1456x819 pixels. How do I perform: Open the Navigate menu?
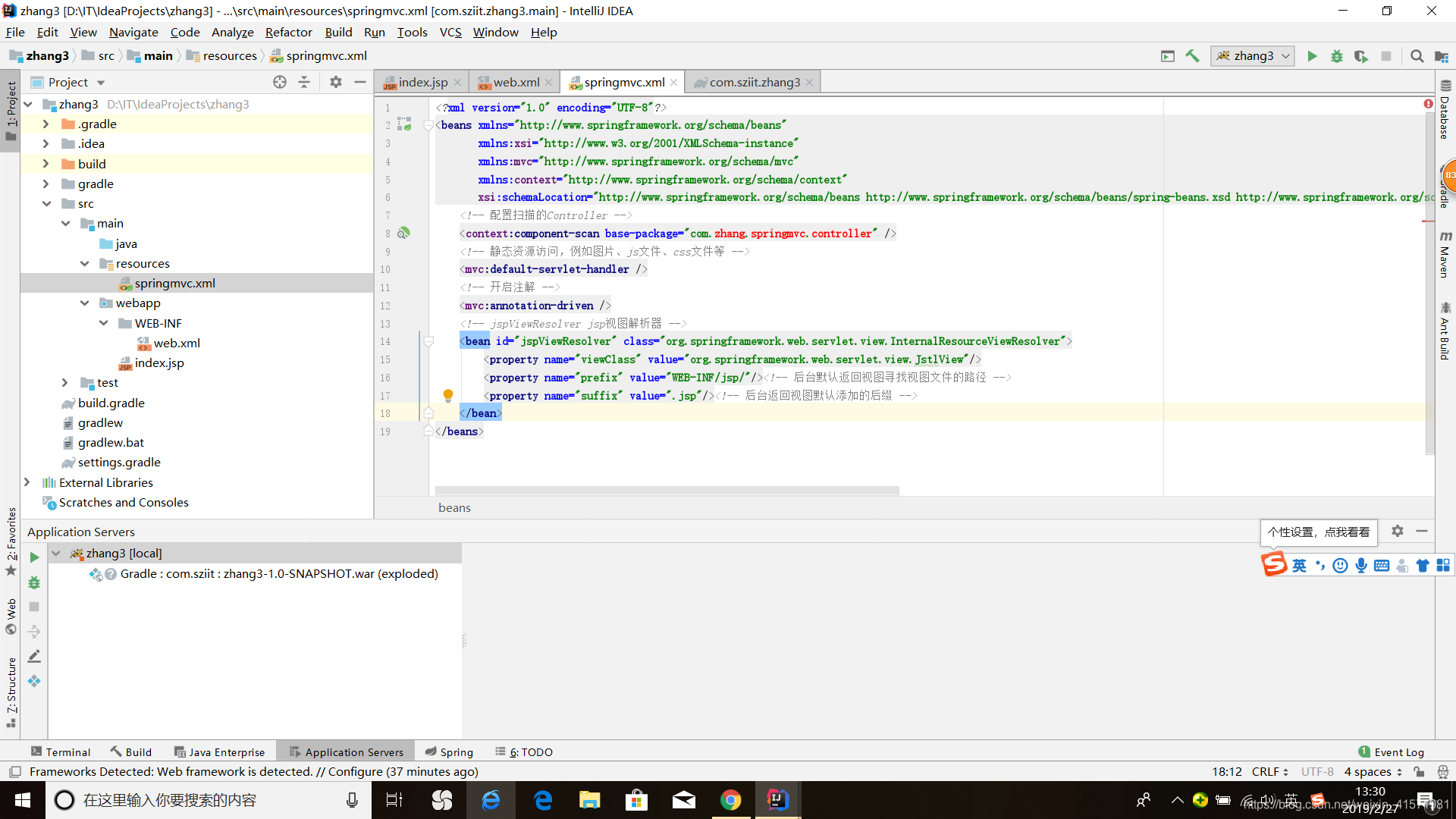[x=133, y=32]
